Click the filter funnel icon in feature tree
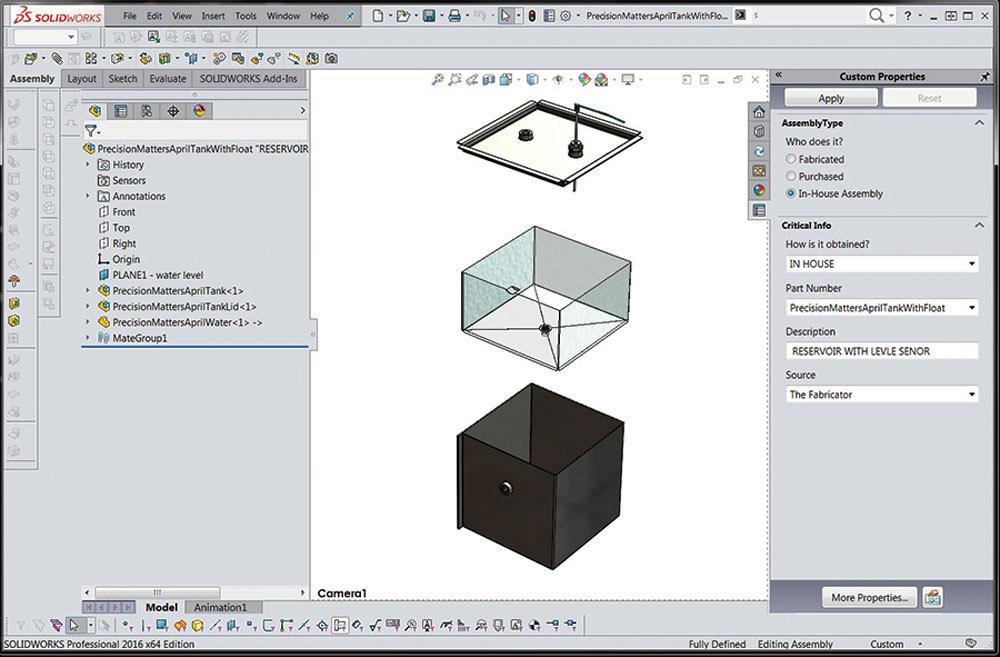The width and height of the screenshot is (1000, 657). (91, 131)
